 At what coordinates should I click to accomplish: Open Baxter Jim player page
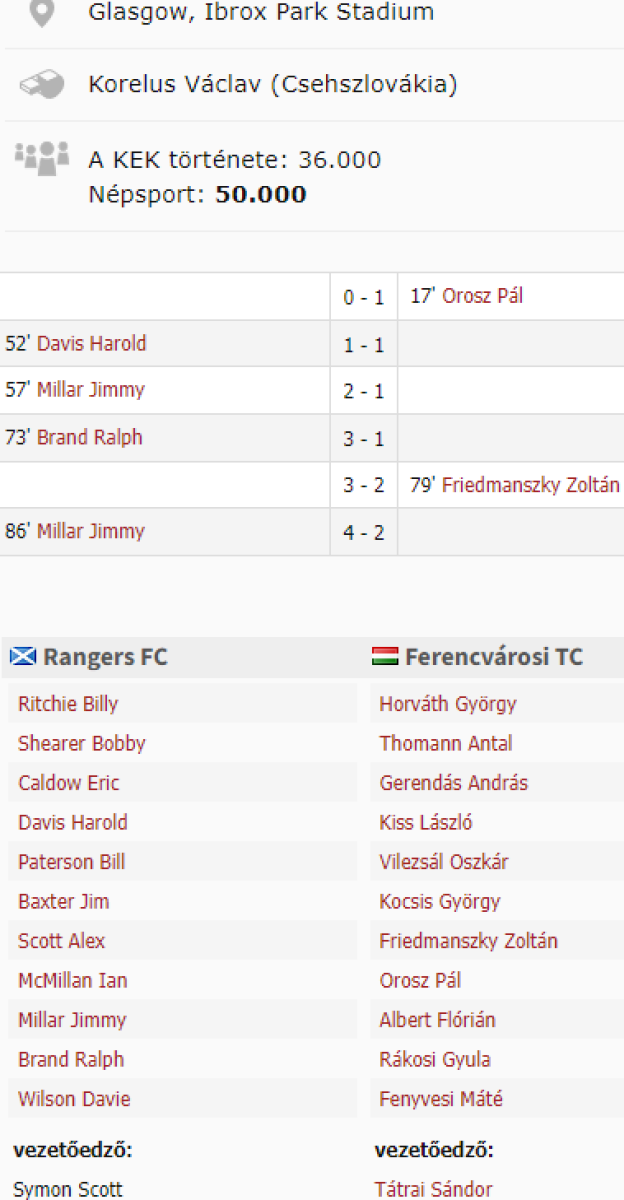pyautogui.click(x=63, y=901)
